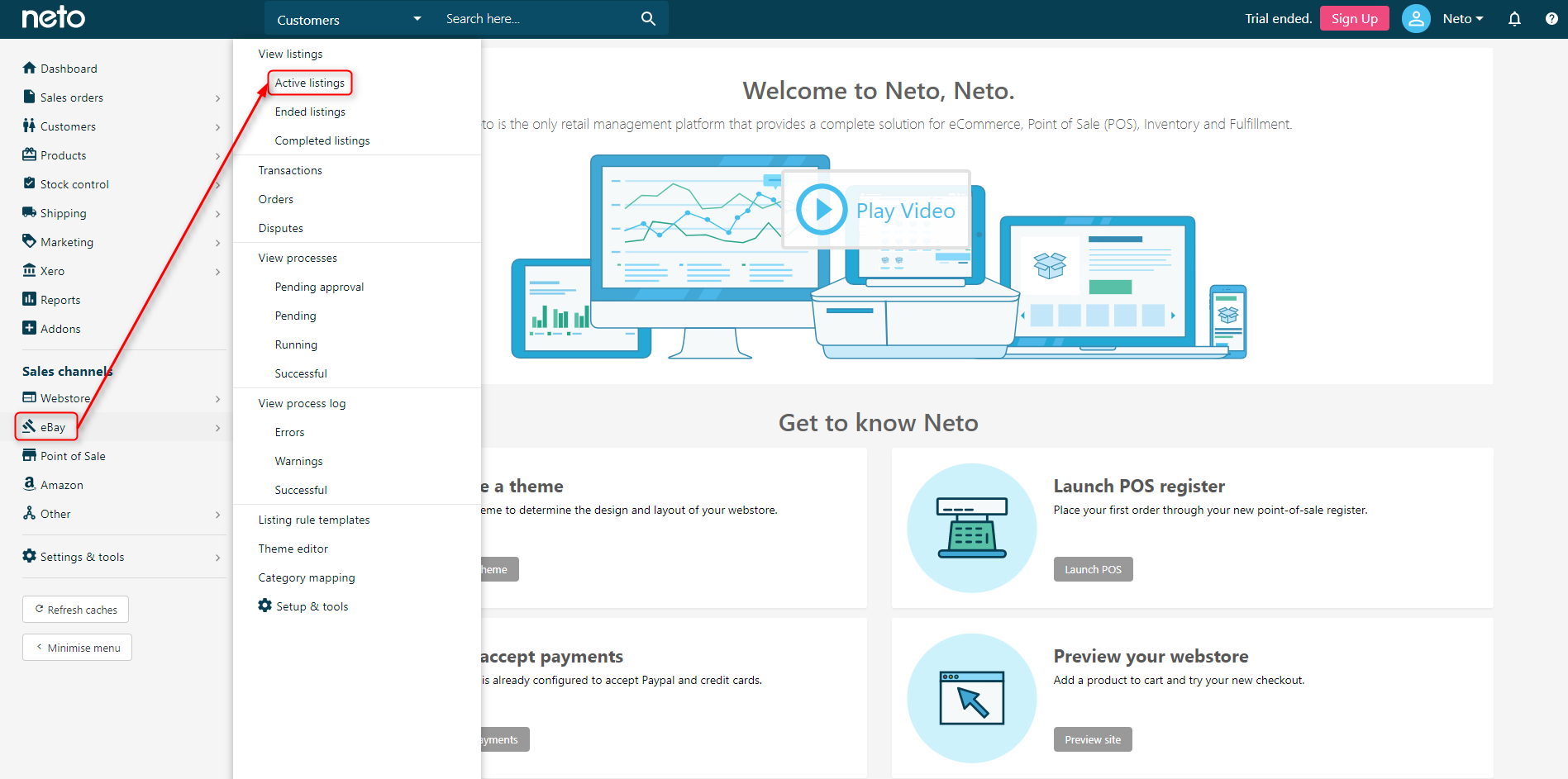The height and width of the screenshot is (779, 1568).
Task: Open notifications bell
Action: click(1514, 19)
